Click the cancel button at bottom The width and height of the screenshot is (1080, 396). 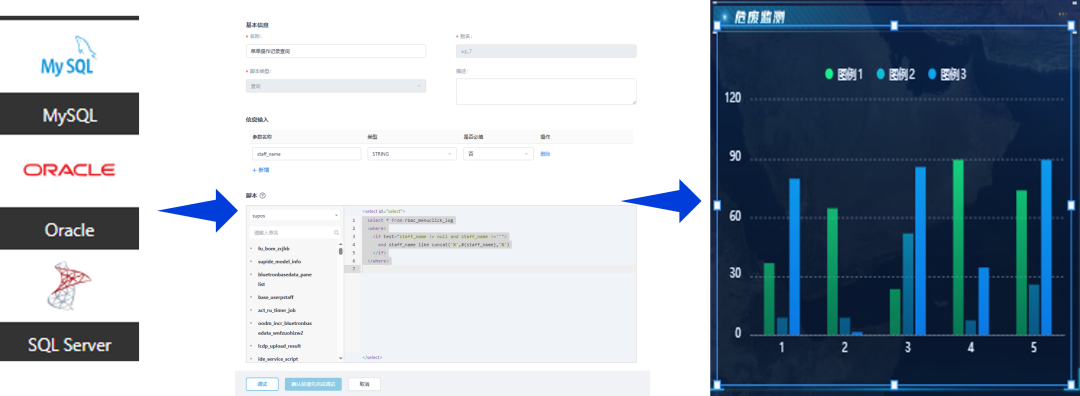pos(364,384)
